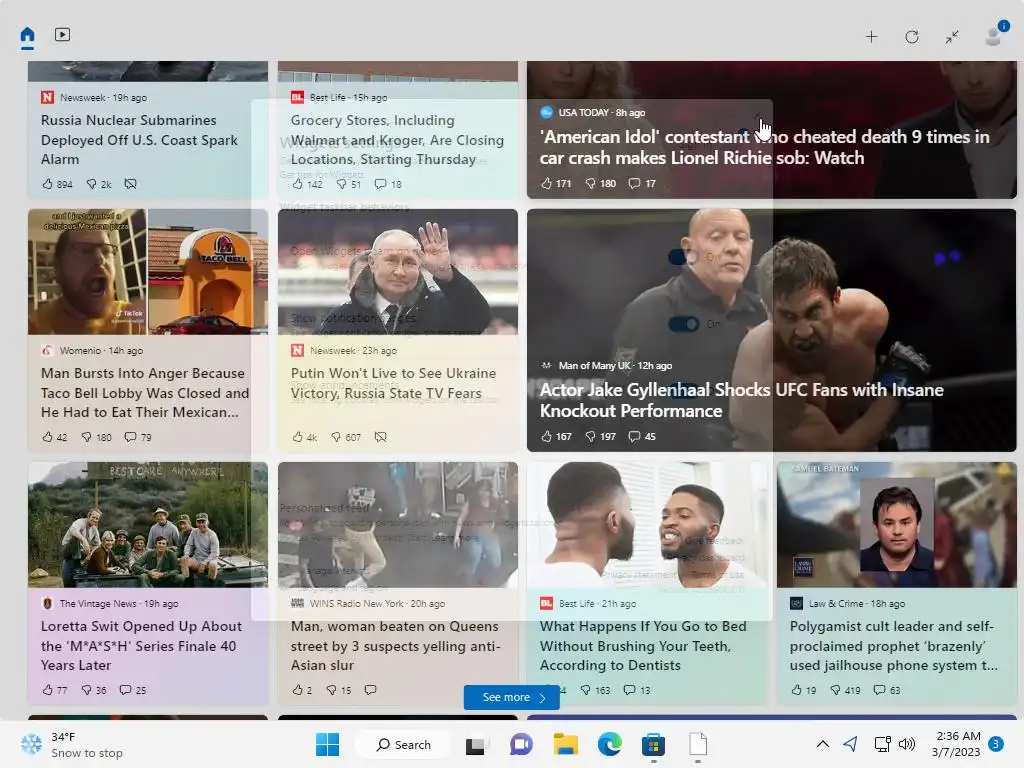Click the Taco Bell story thumbnail image
Viewport: 1024px width, 768px height.
[148, 272]
